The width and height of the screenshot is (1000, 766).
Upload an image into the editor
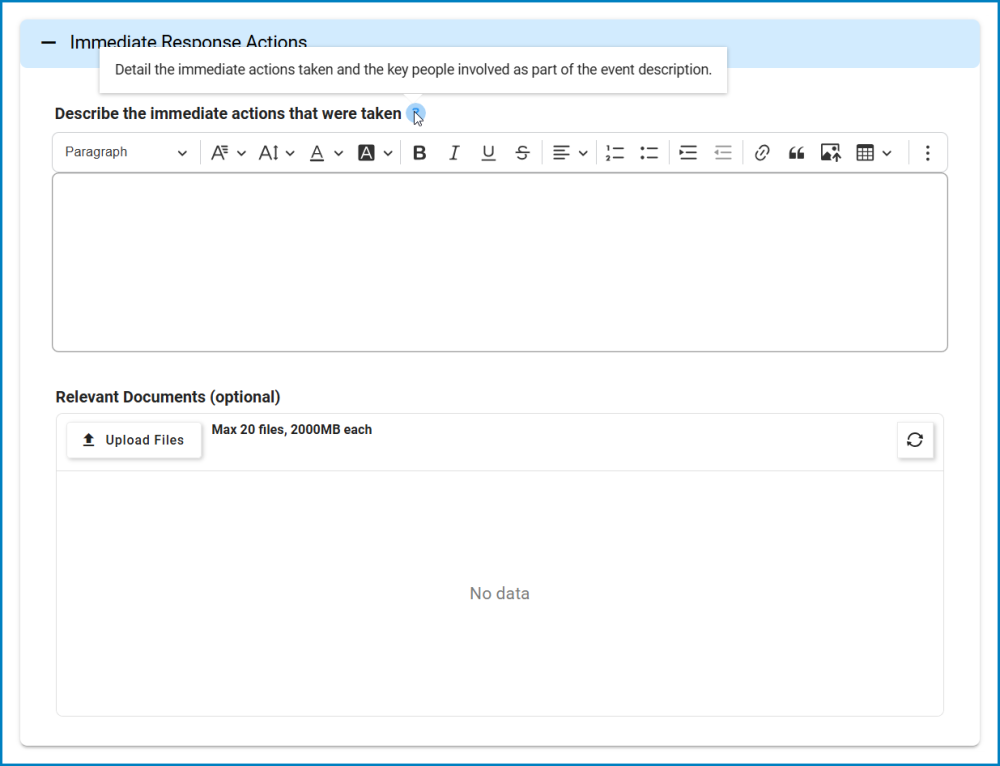click(x=830, y=152)
